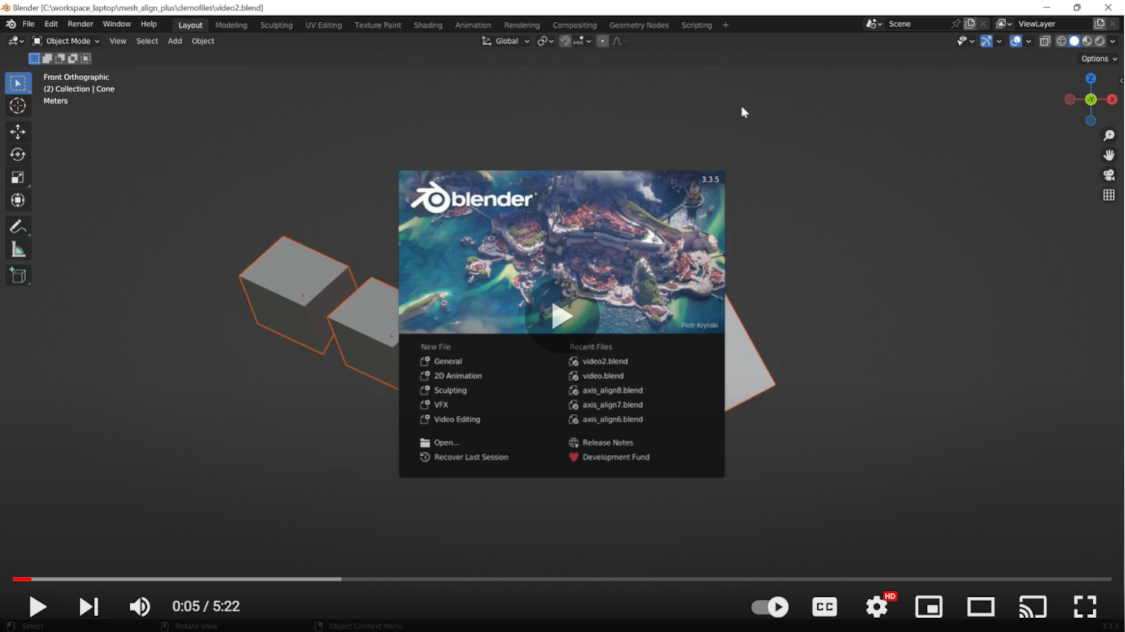
Task: Enter fullscreen video mode
Action: [1085, 607]
